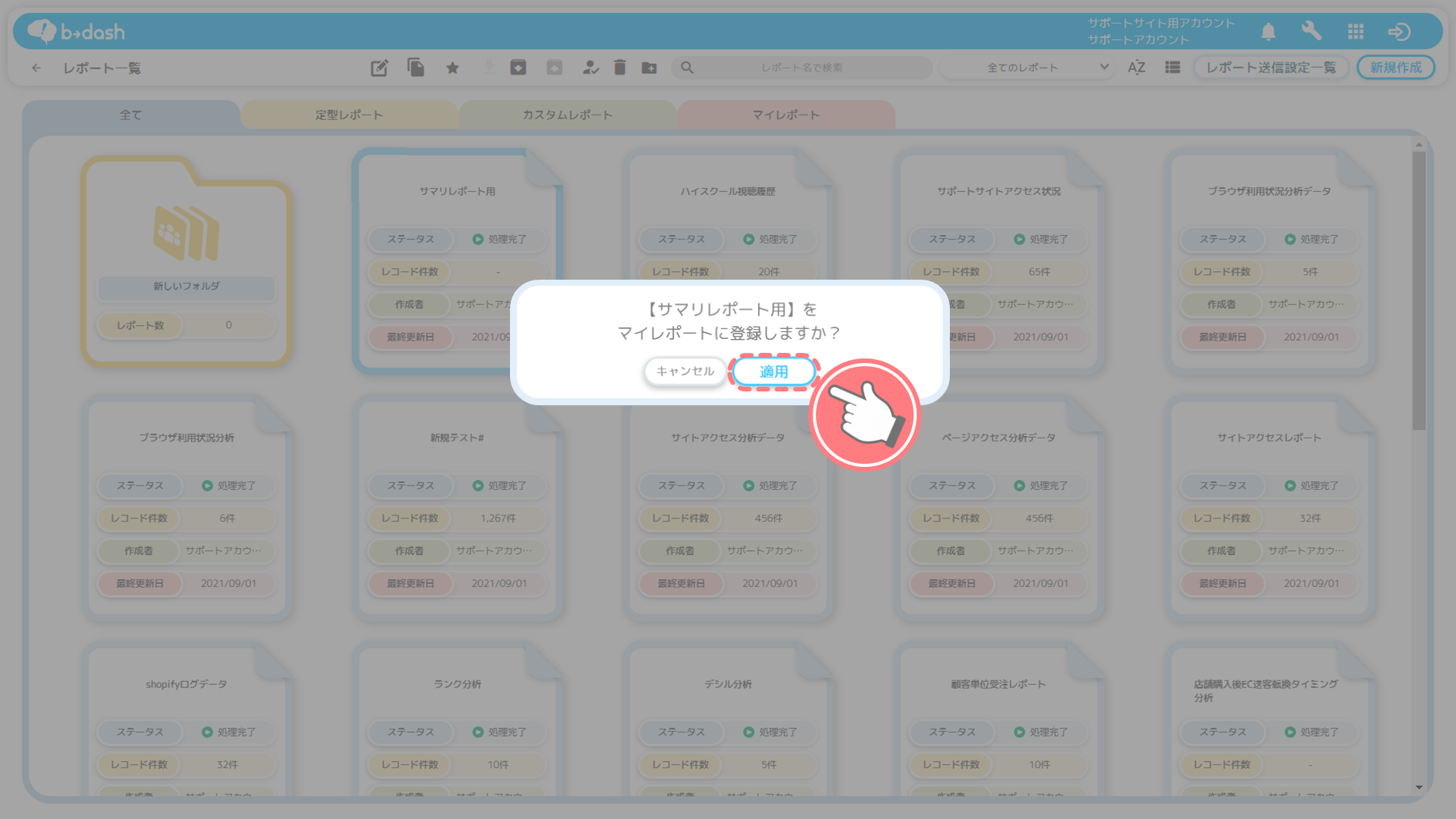
Task: Select the ブラウザ利用状況分析 report card
Action: (x=186, y=507)
